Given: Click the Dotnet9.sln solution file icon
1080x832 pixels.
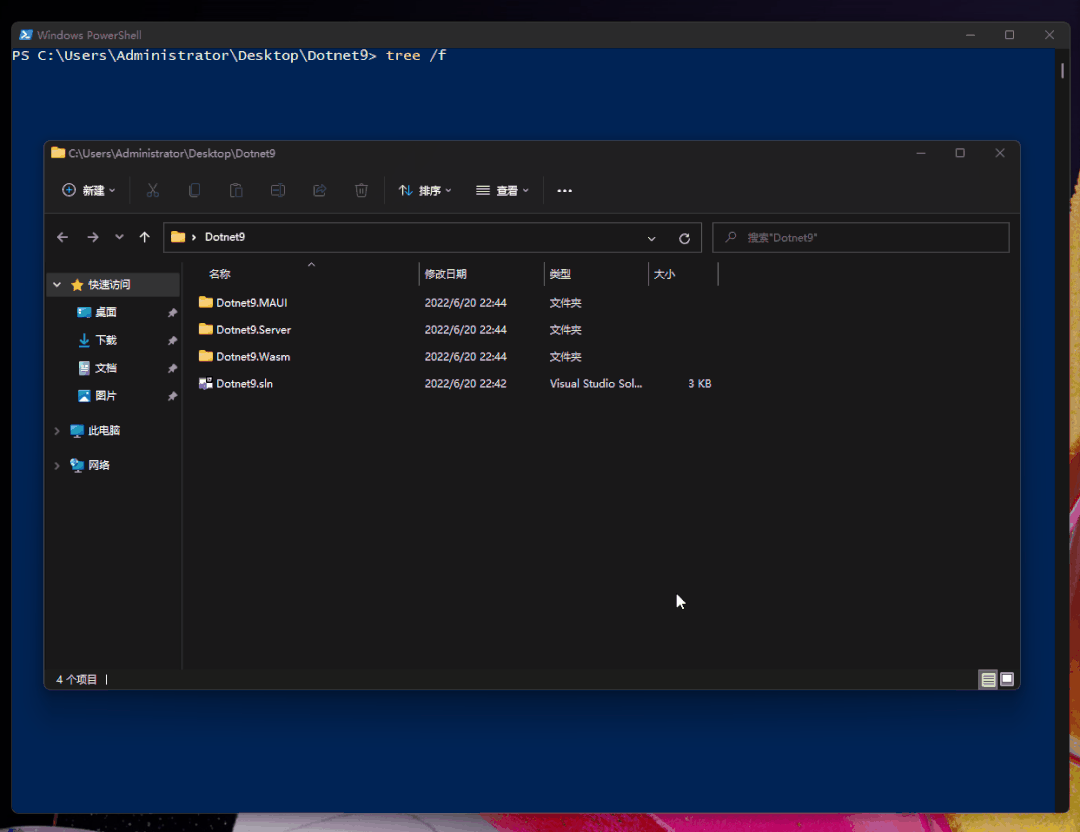Looking at the screenshot, I should tap(205, 384).
